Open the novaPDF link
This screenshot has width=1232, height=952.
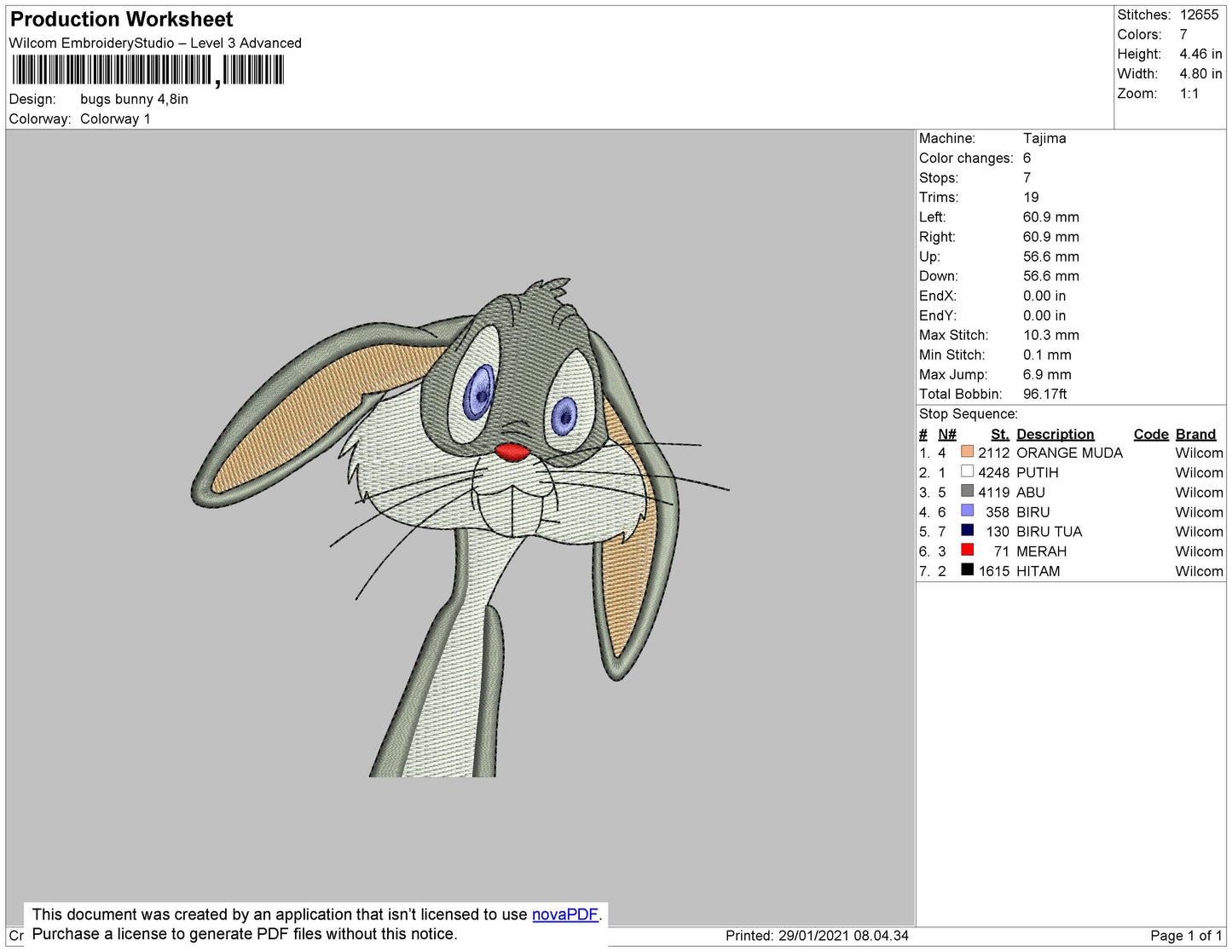click(564, 914)
